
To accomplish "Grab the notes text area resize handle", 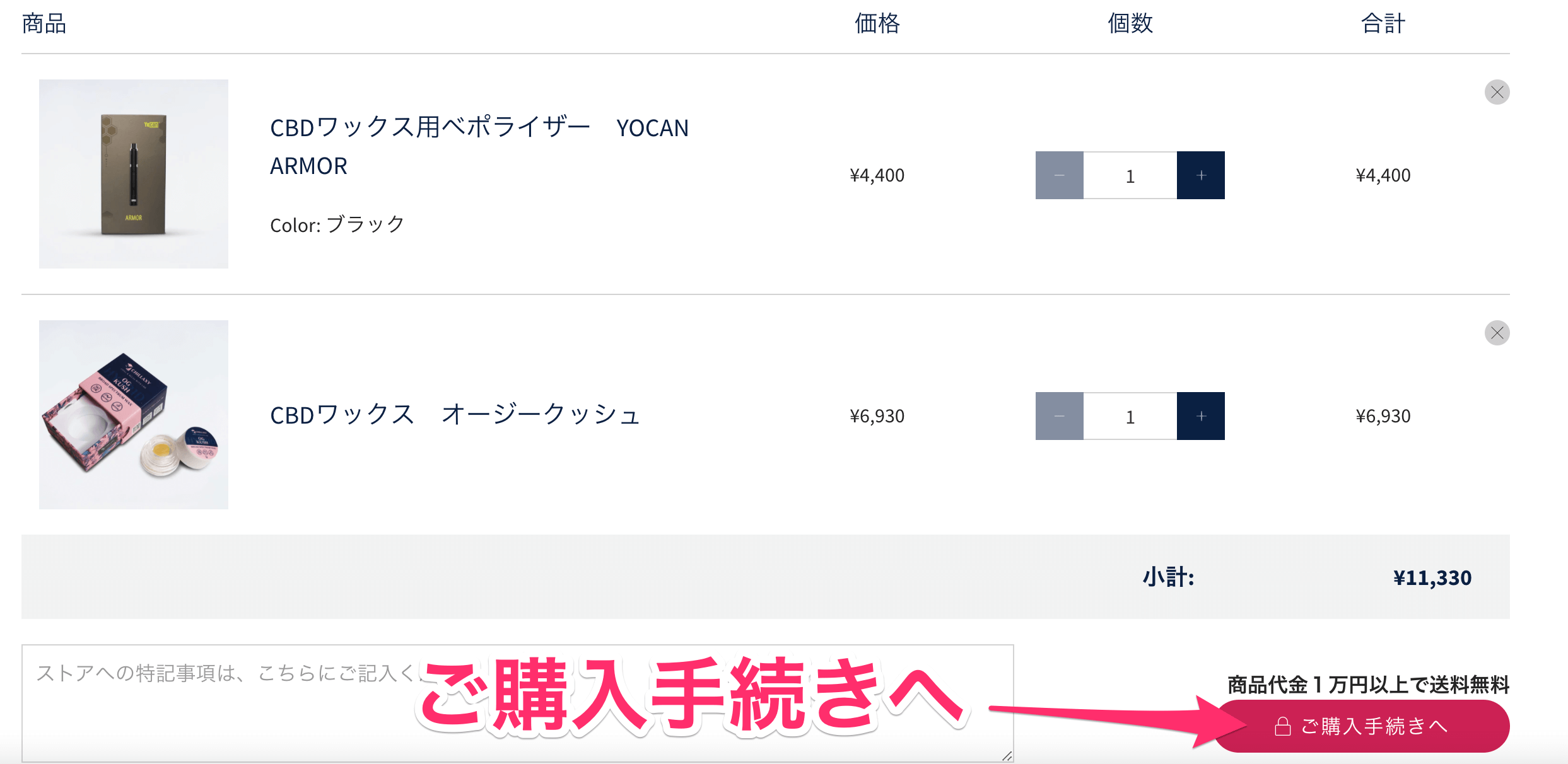I will click(x=1007, y=756).
